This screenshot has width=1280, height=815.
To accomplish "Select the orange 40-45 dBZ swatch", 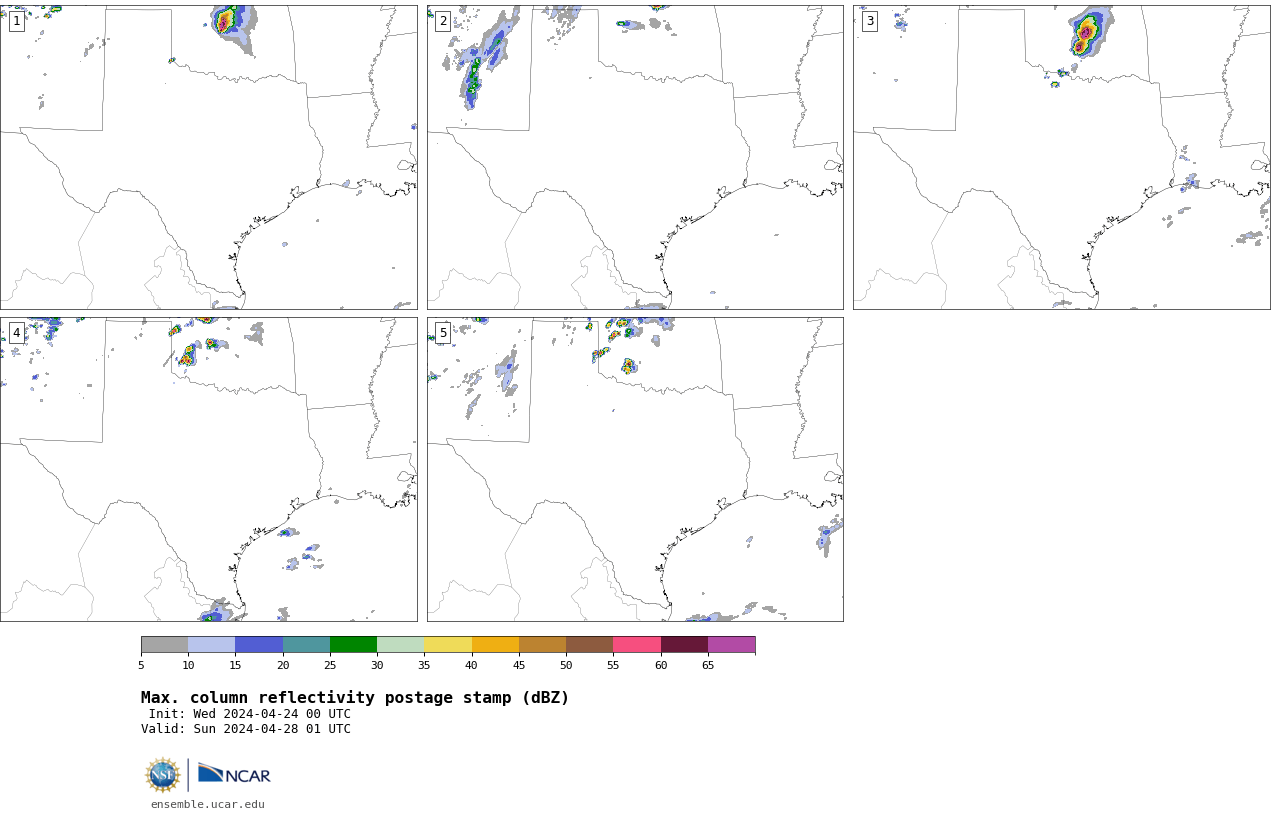I will (x=495, y=644).
